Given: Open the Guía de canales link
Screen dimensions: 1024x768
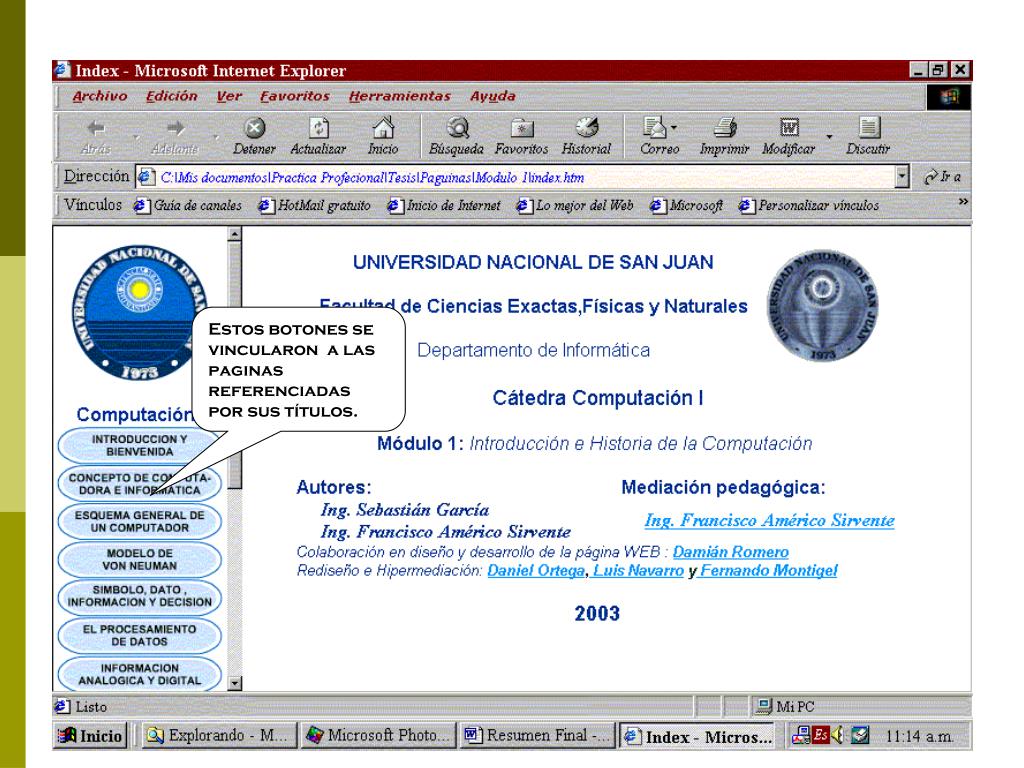Looking at the screenshot, I should 187,205.
